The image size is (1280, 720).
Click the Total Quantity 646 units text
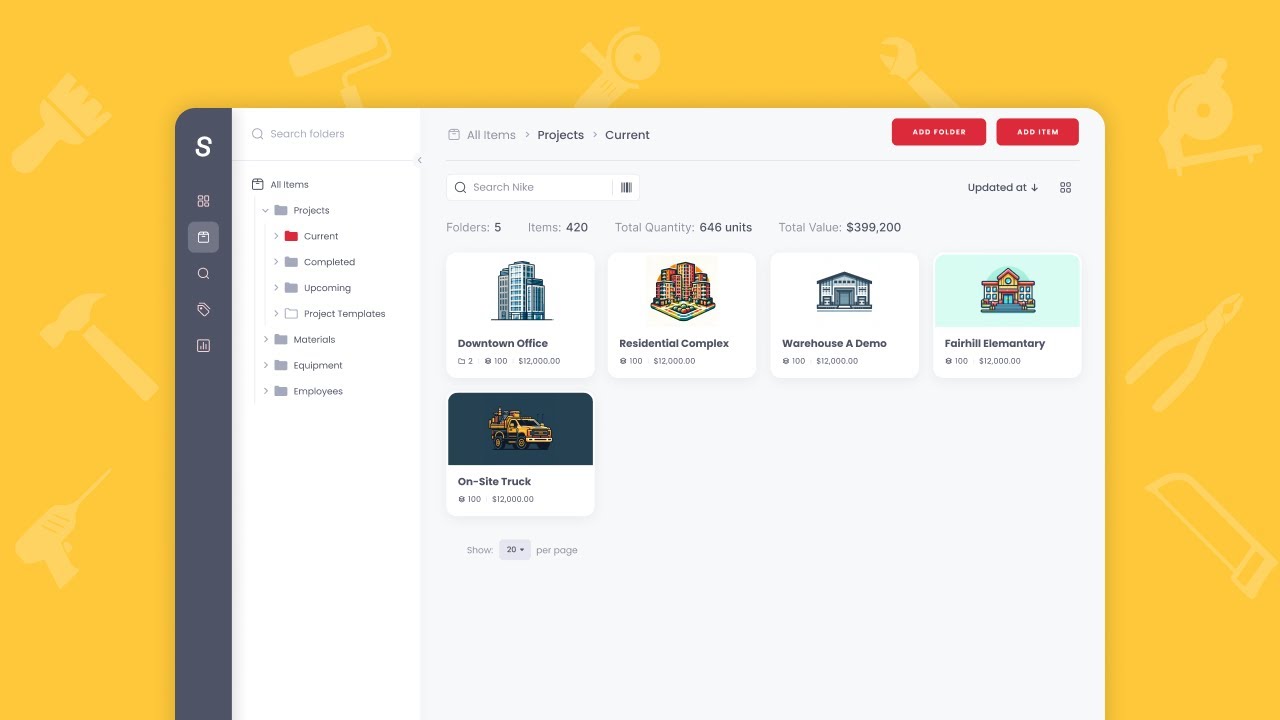click(x=683, y=228)
